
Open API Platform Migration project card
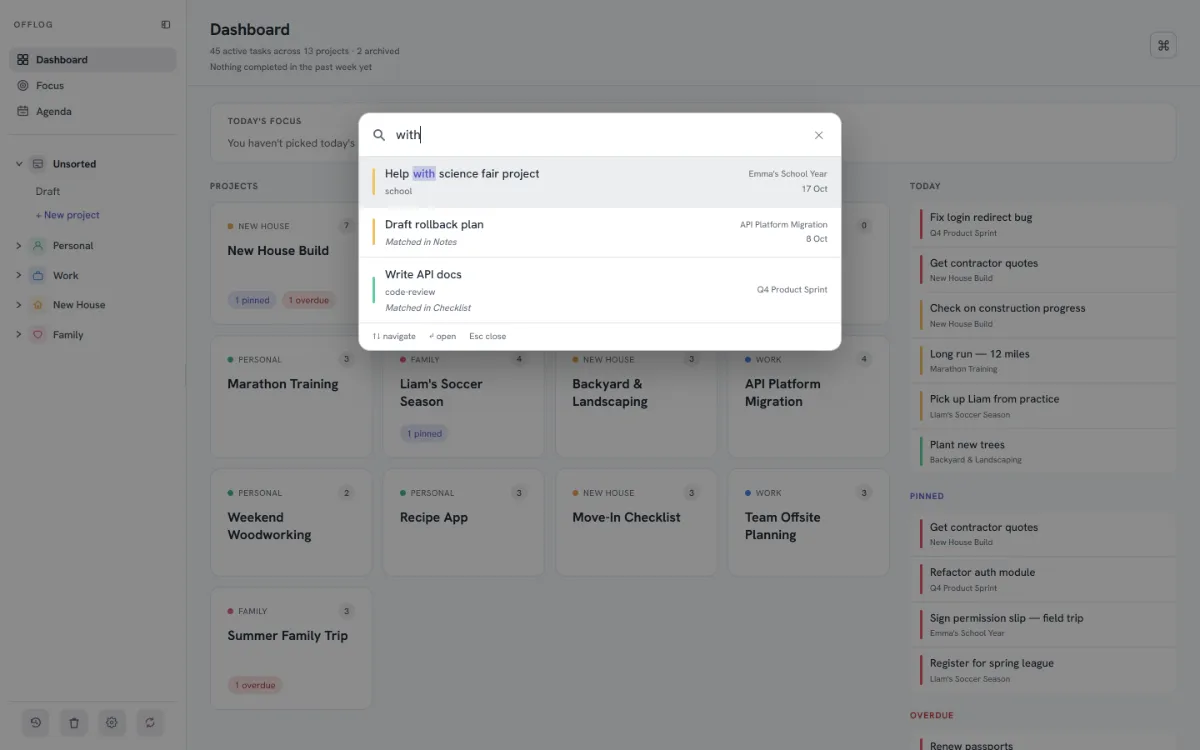tap(808, 398)
